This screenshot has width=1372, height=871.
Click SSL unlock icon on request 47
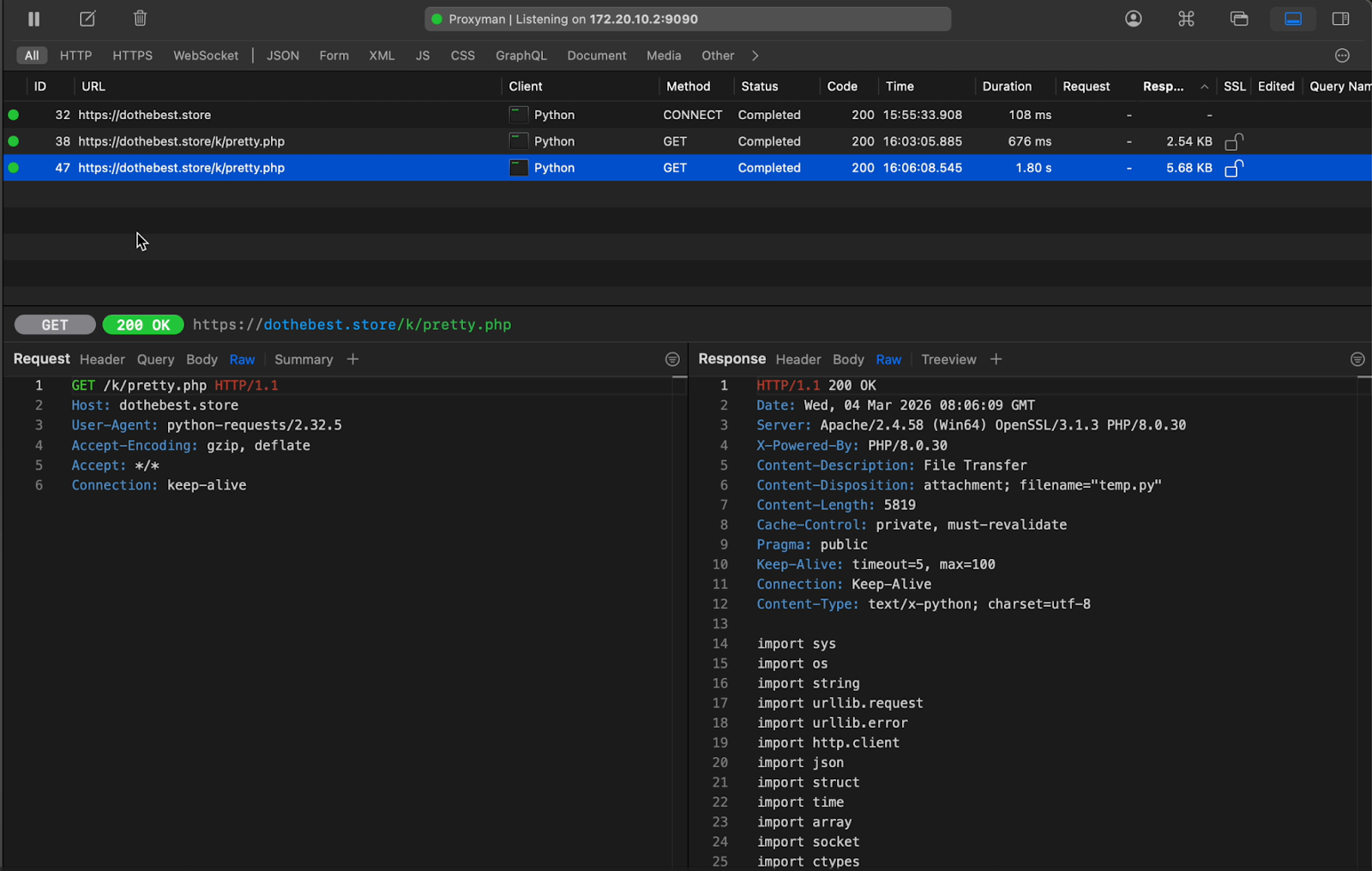(1234, 168)
